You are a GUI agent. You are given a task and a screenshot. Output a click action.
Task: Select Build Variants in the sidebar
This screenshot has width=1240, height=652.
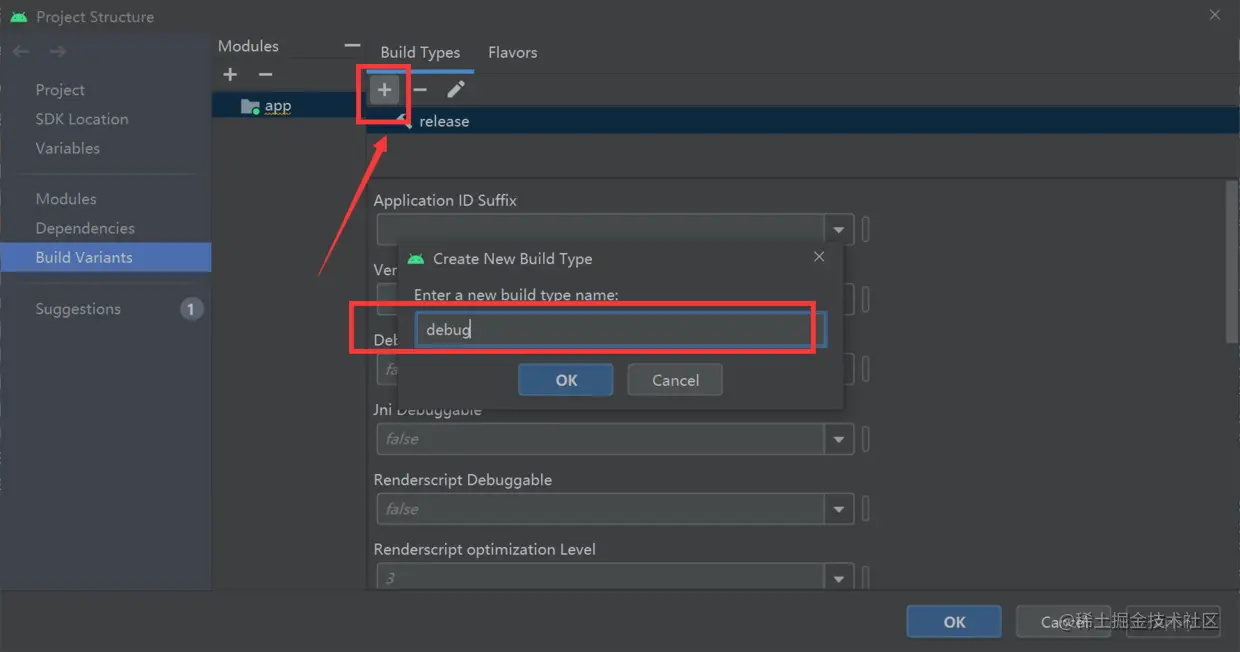tap(105, 257)
